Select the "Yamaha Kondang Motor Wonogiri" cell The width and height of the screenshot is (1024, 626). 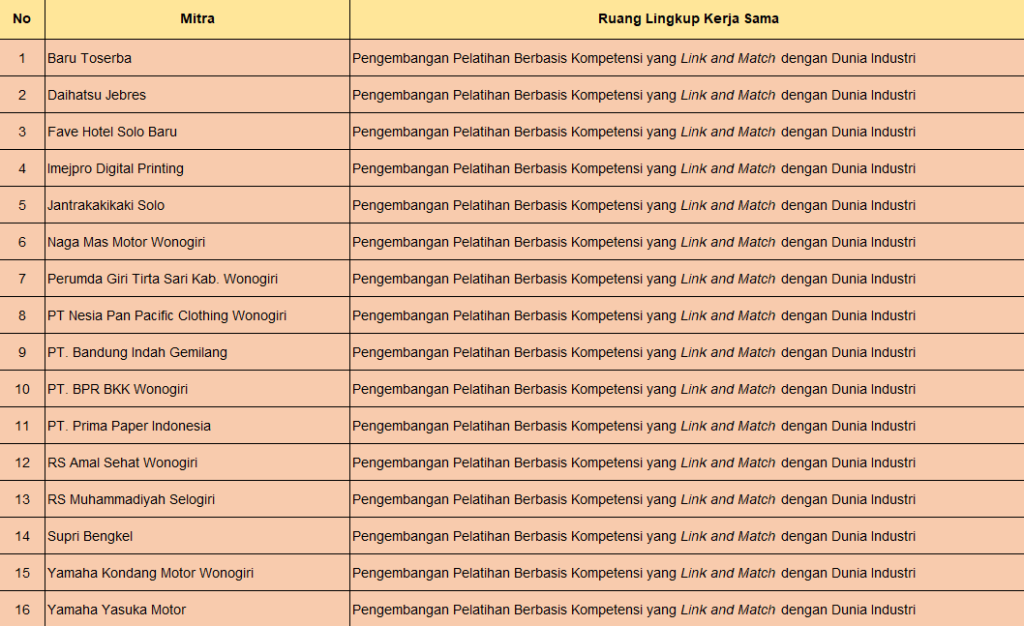197,573
